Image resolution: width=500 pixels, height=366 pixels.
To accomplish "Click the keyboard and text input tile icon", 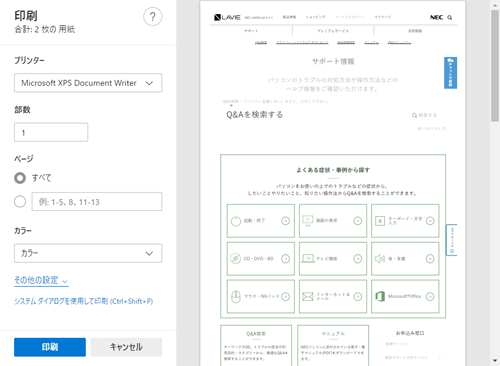I will click(x=380, y=221).
